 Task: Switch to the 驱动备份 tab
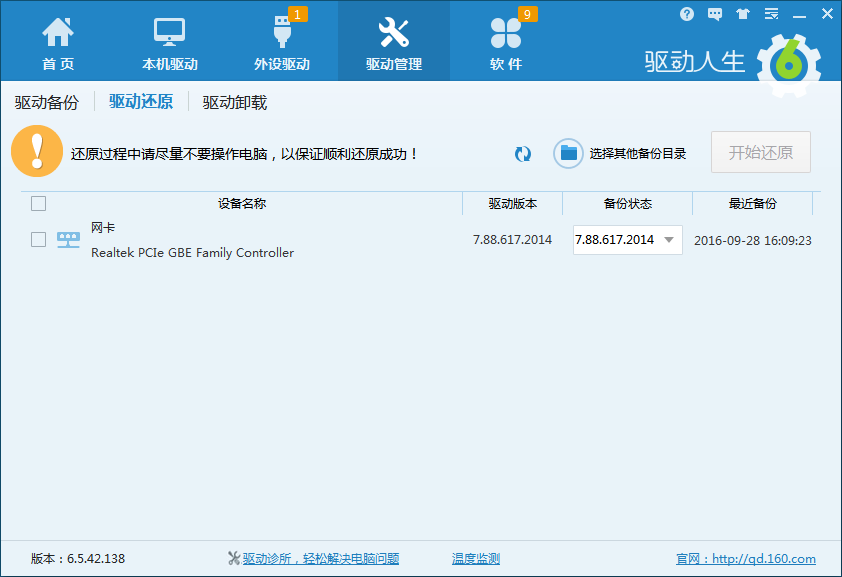click(x=46, y=102)
